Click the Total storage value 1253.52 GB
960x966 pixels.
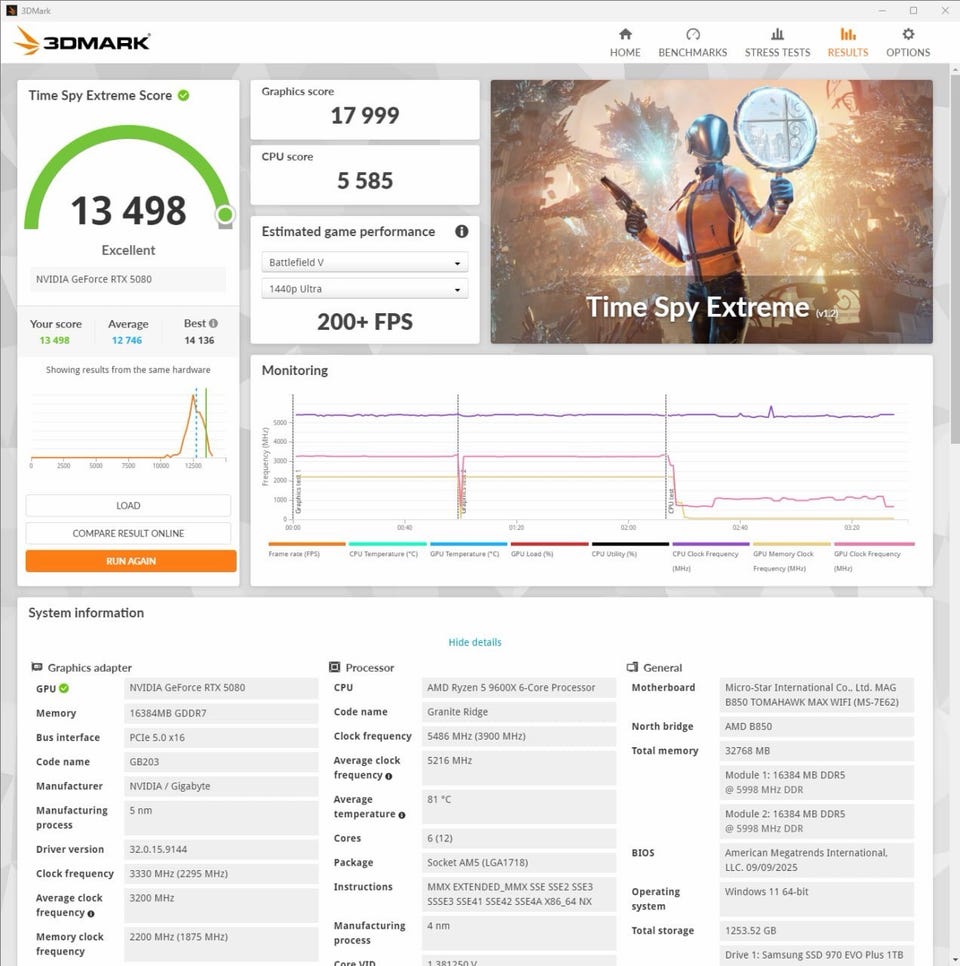click(x=816, y=930)
